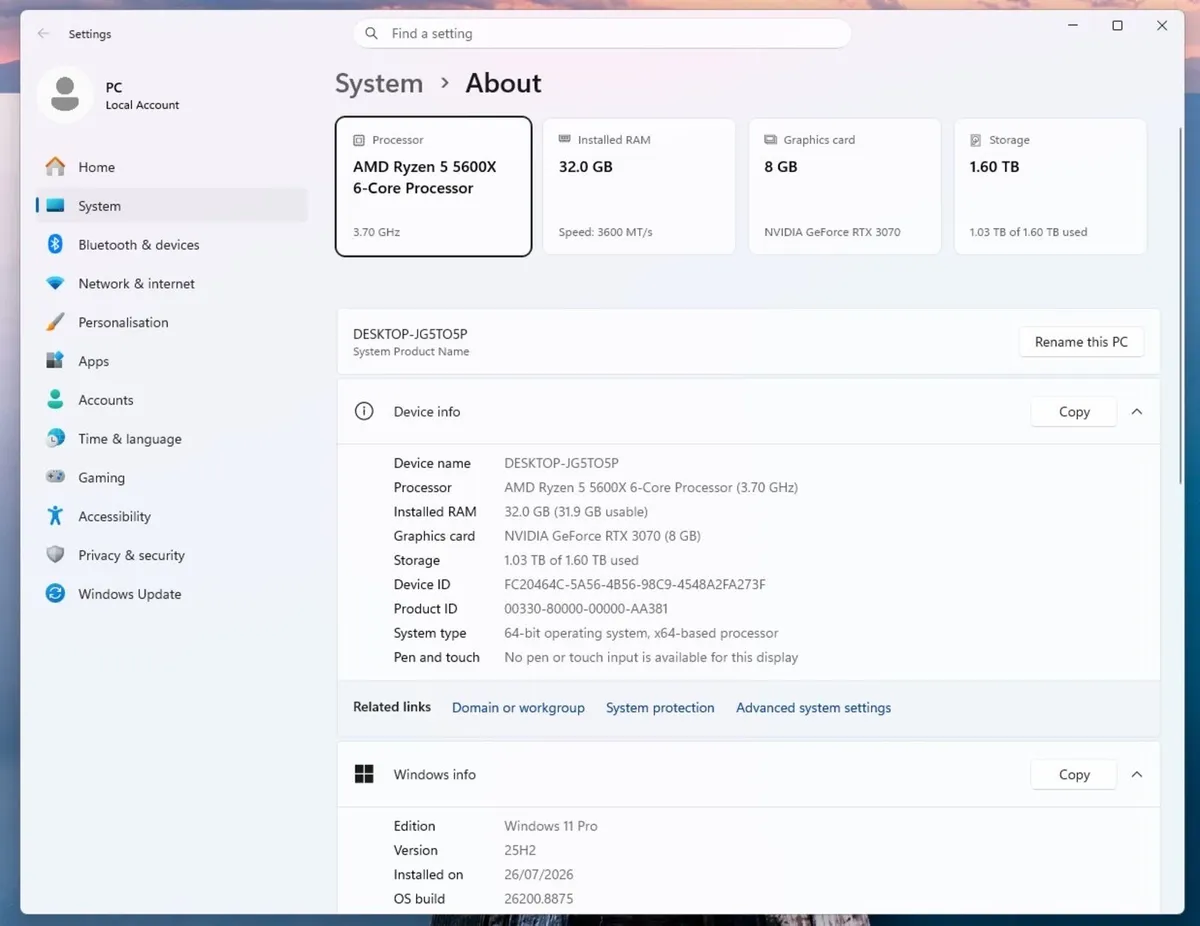The image size is (1200, 926).
Task: Click the OS build value 26200.8875
Action: click(539, 899)
